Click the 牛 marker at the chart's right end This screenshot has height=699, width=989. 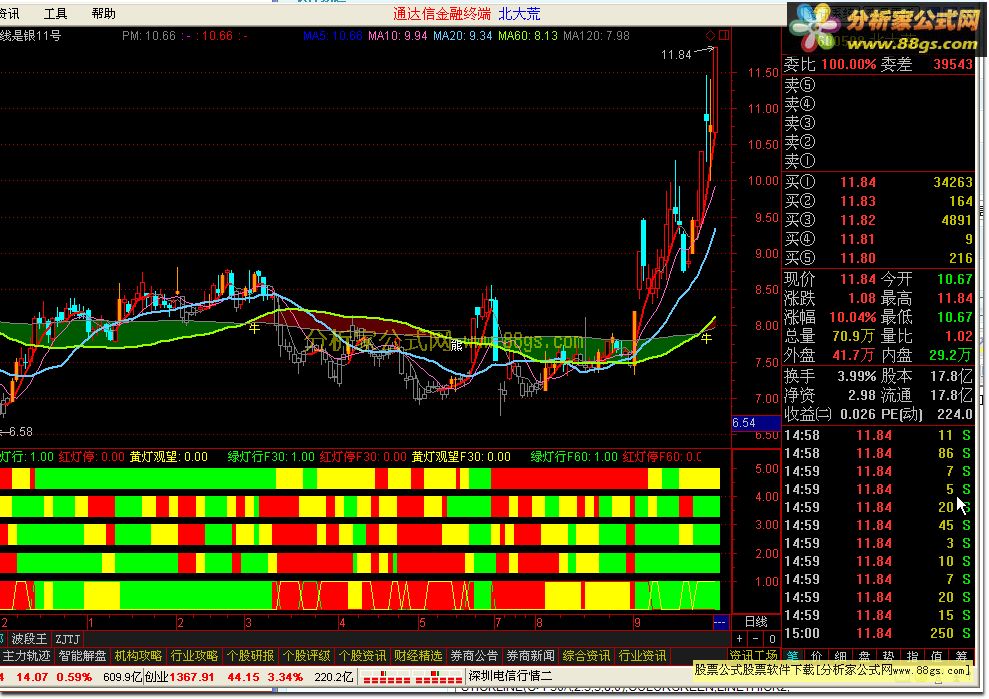[706, 338]
